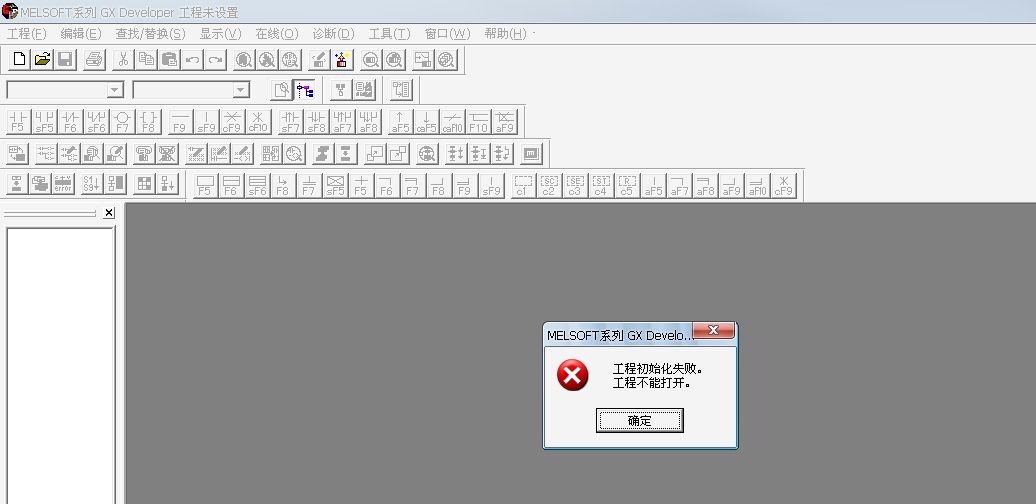Close the left project panel
Screen dimensions: 1036x504
tap(109, 213)
